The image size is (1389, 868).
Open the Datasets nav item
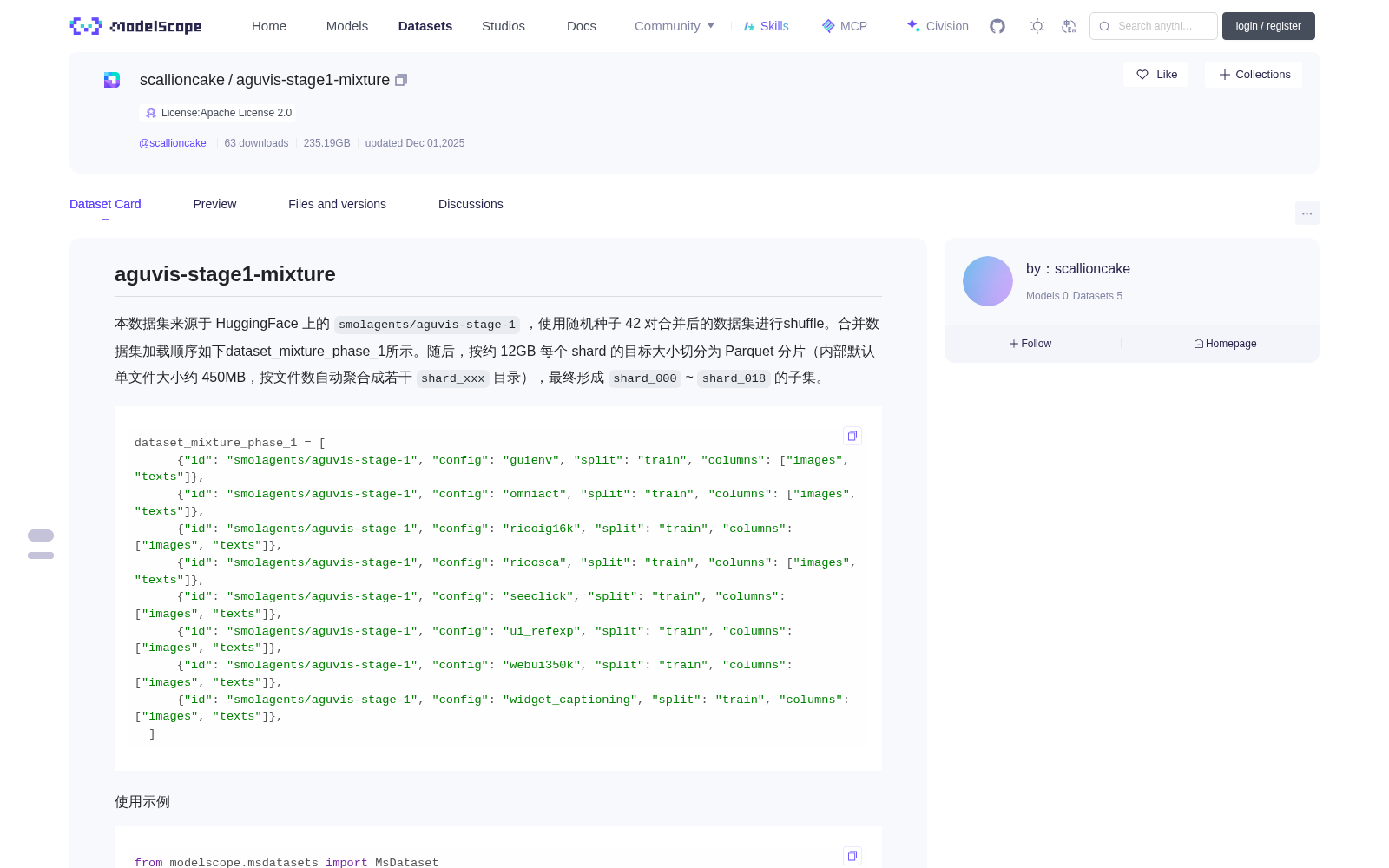pyautogui.click(x=425, y=26)
